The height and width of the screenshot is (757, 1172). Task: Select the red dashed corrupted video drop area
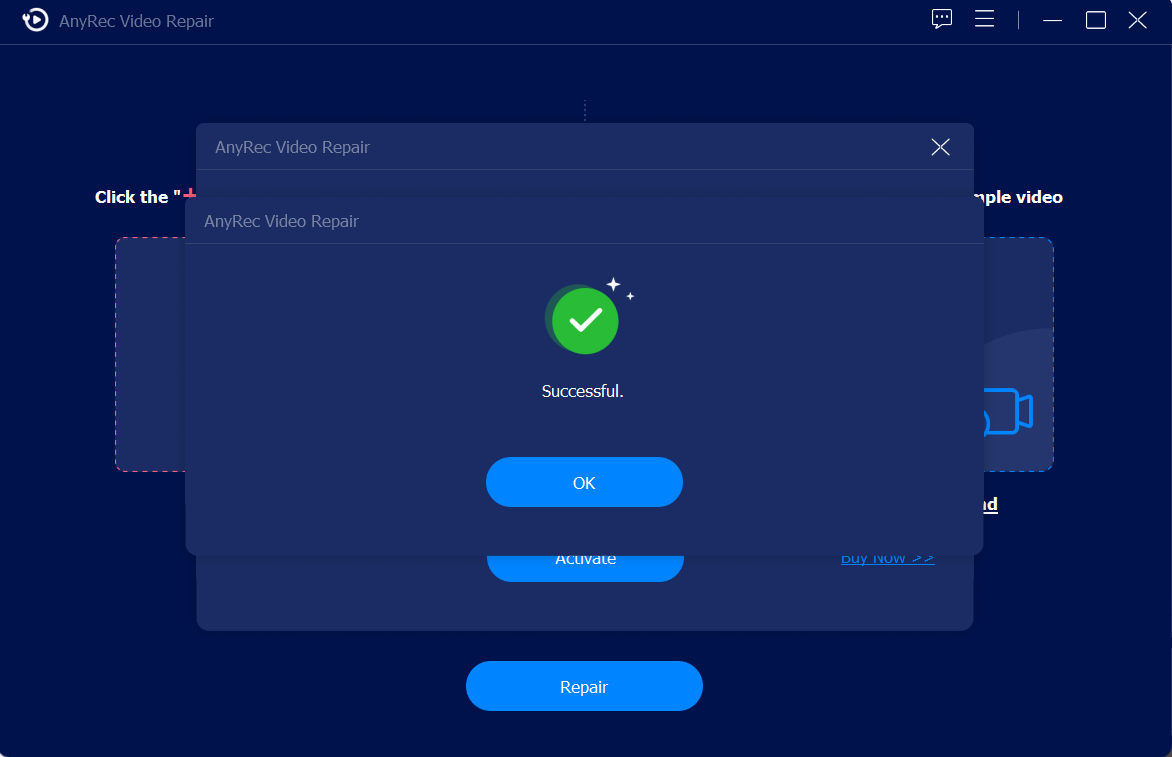click(150, 354)
